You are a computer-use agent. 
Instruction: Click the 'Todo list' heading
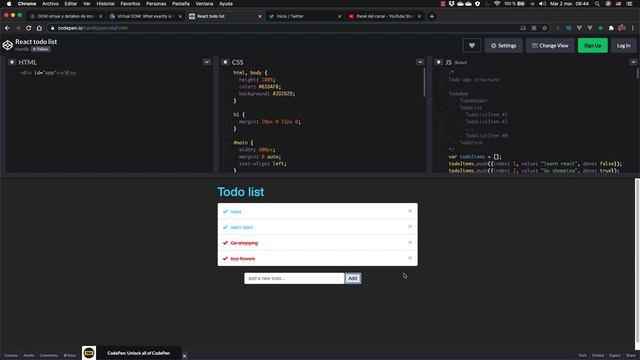(240, 192)
